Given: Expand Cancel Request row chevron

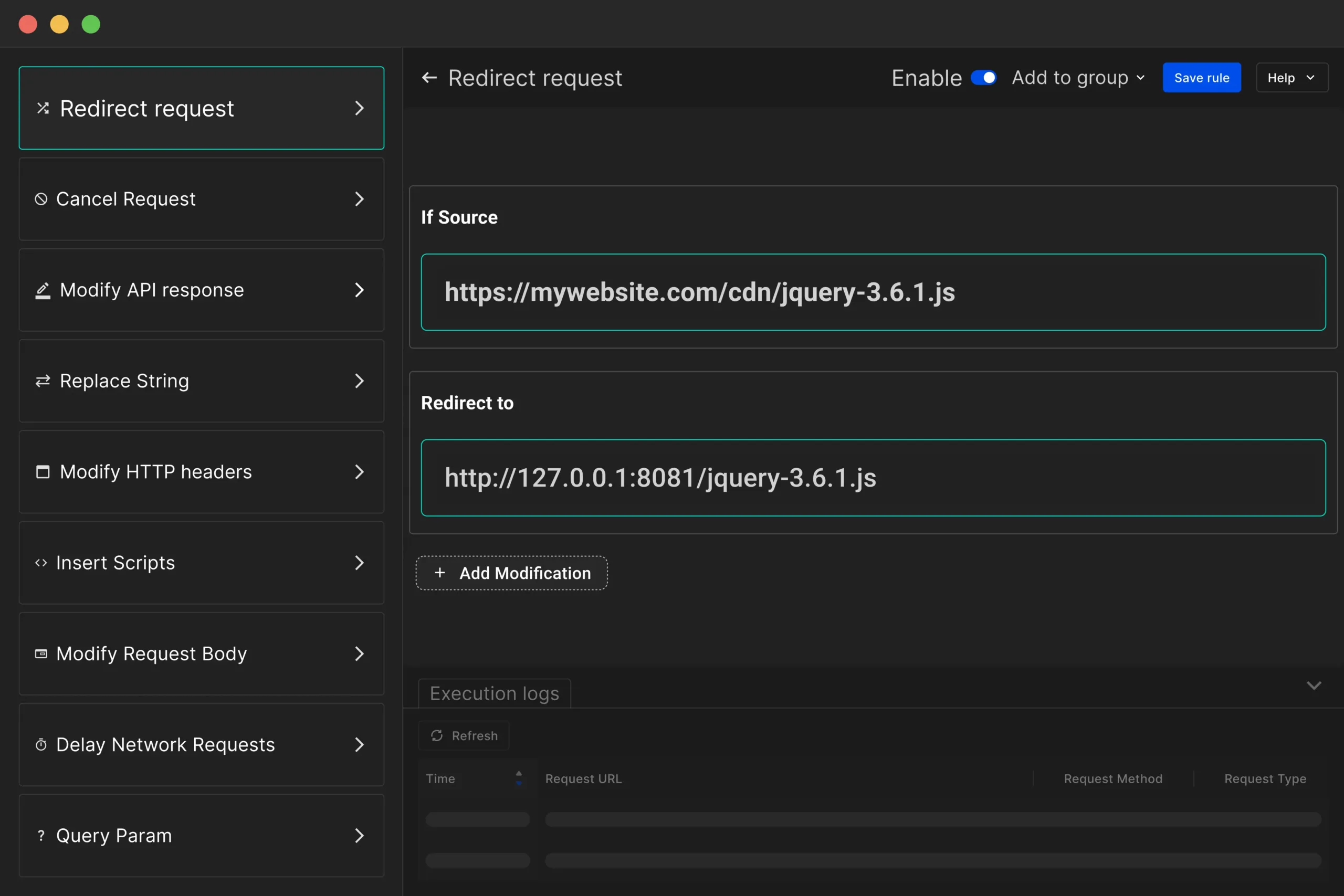Looking at the screenshot, I should [360, 199].
